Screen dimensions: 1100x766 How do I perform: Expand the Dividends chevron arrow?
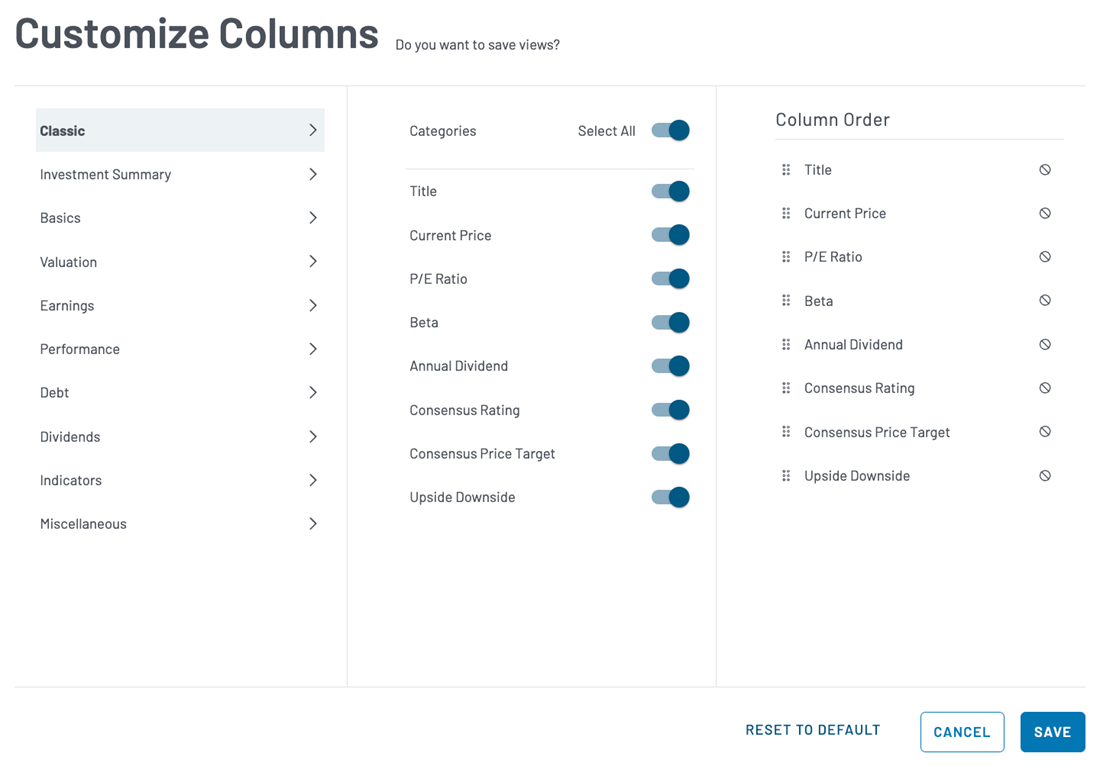pyautogui.click(x=313, y=436)
